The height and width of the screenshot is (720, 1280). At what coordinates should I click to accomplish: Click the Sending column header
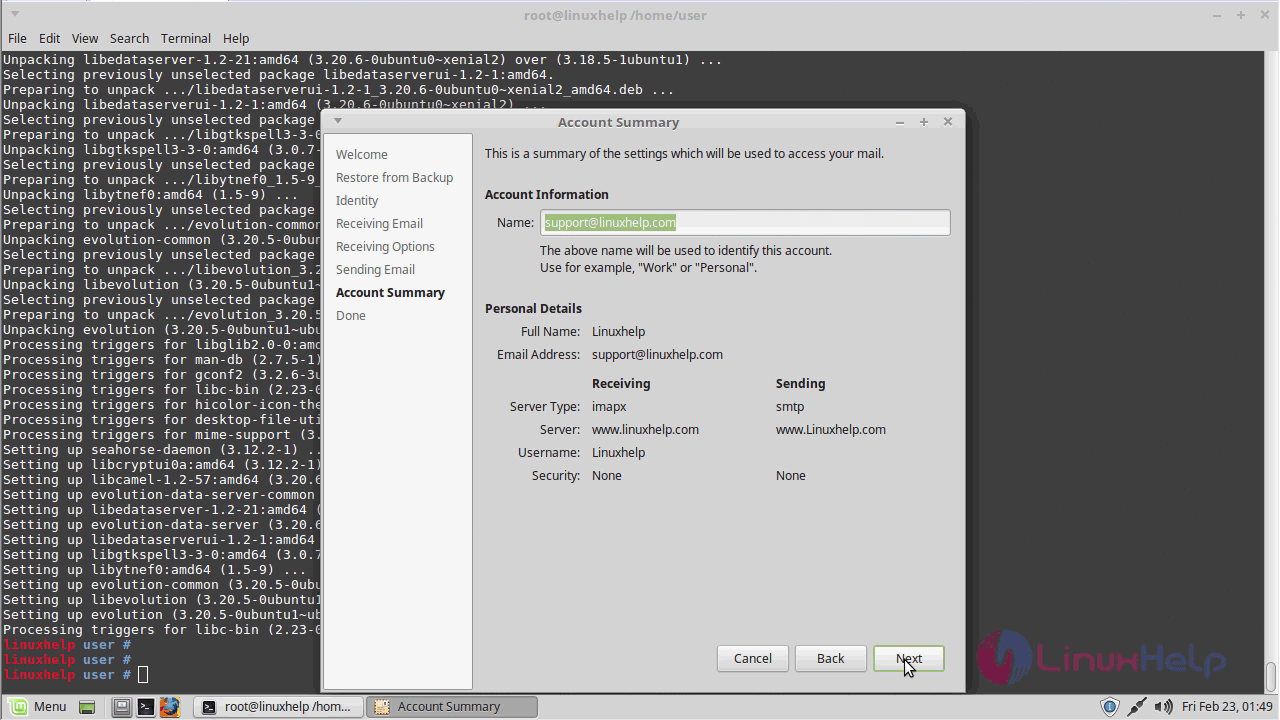(x=800, y=383)
